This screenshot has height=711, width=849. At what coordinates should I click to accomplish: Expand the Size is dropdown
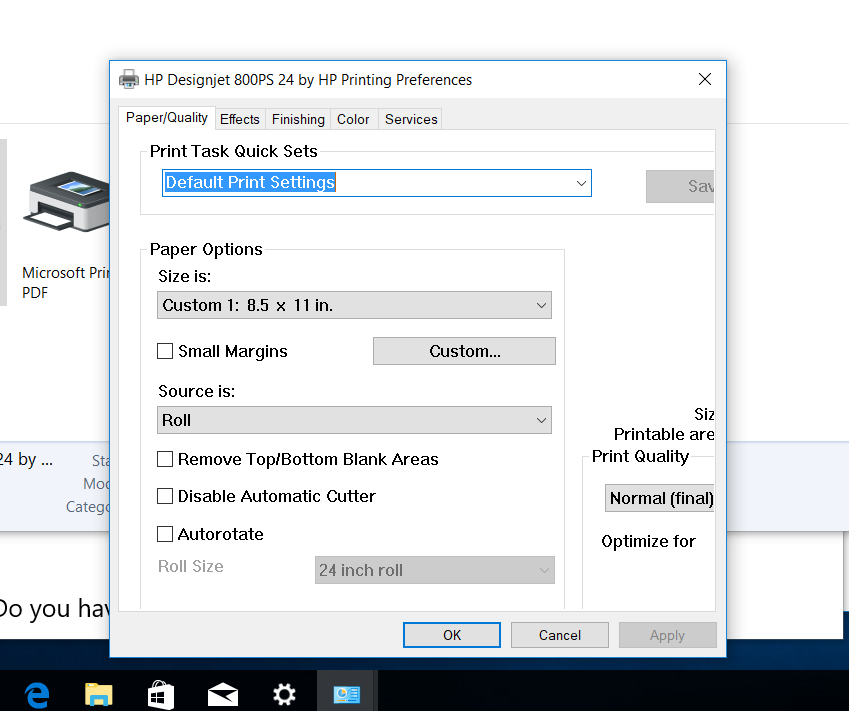click(540, 305)
